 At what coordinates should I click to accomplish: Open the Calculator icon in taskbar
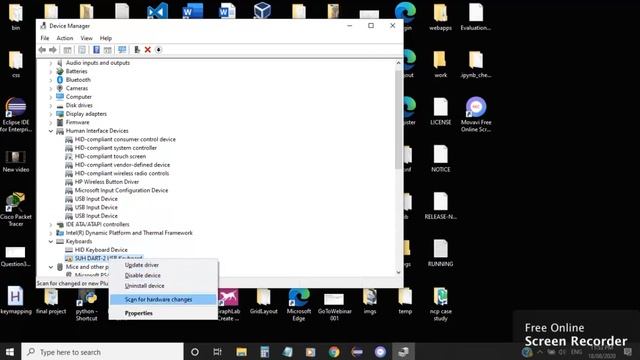click(264, 352)
